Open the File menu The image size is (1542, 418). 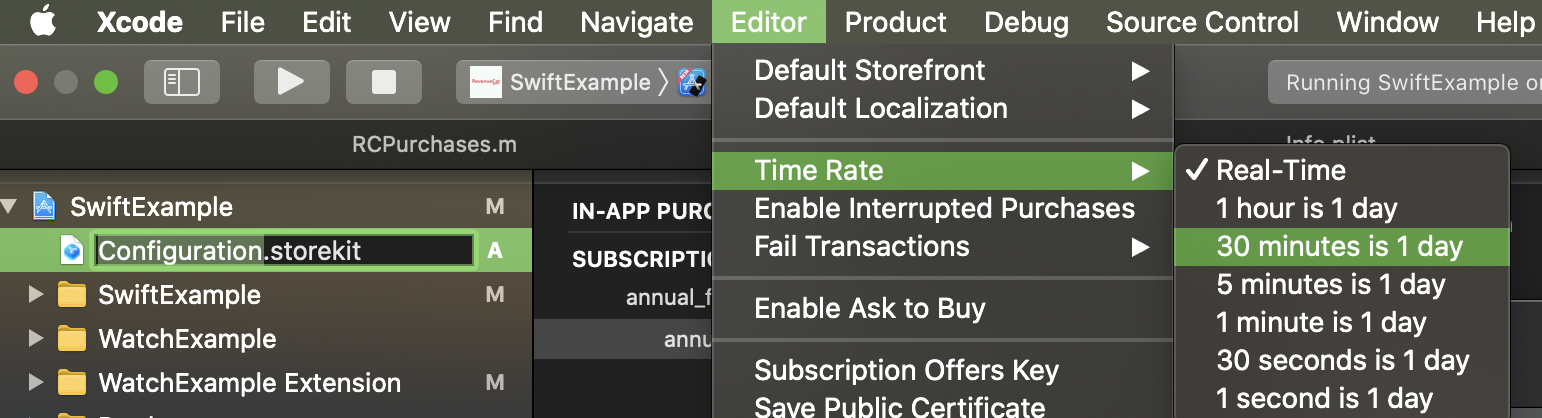[242, 22]
